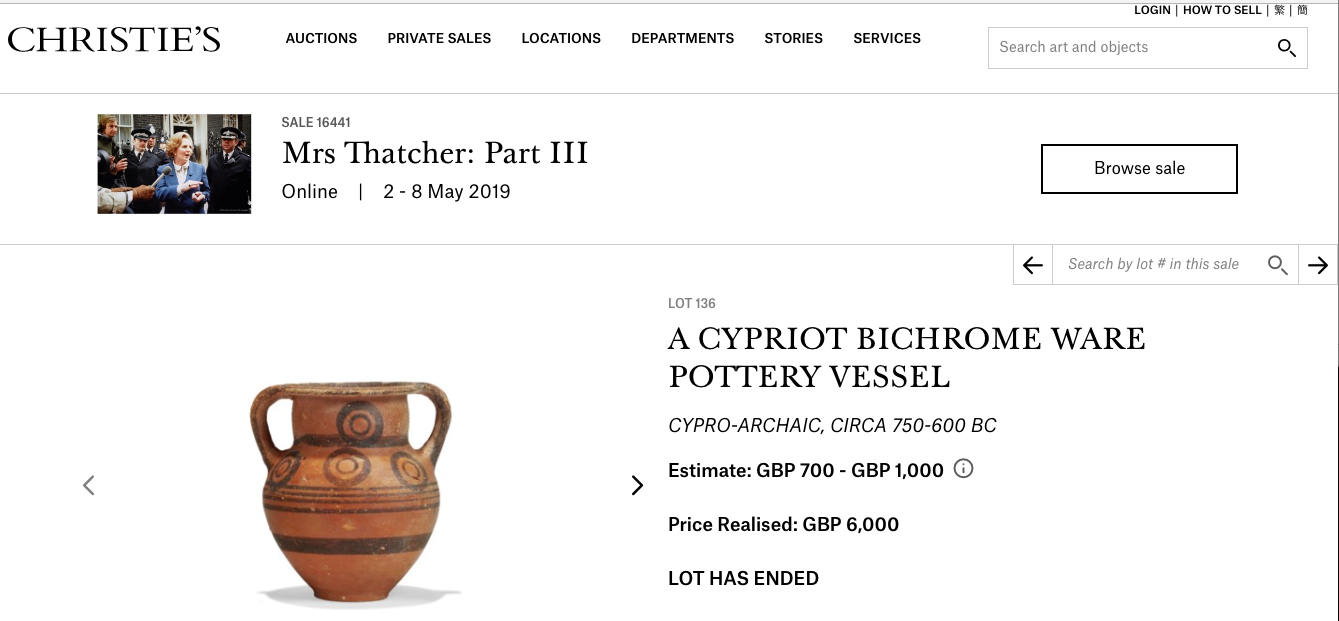
Task: Show previous image of the vessel
Action: click(x=89, y=485)
